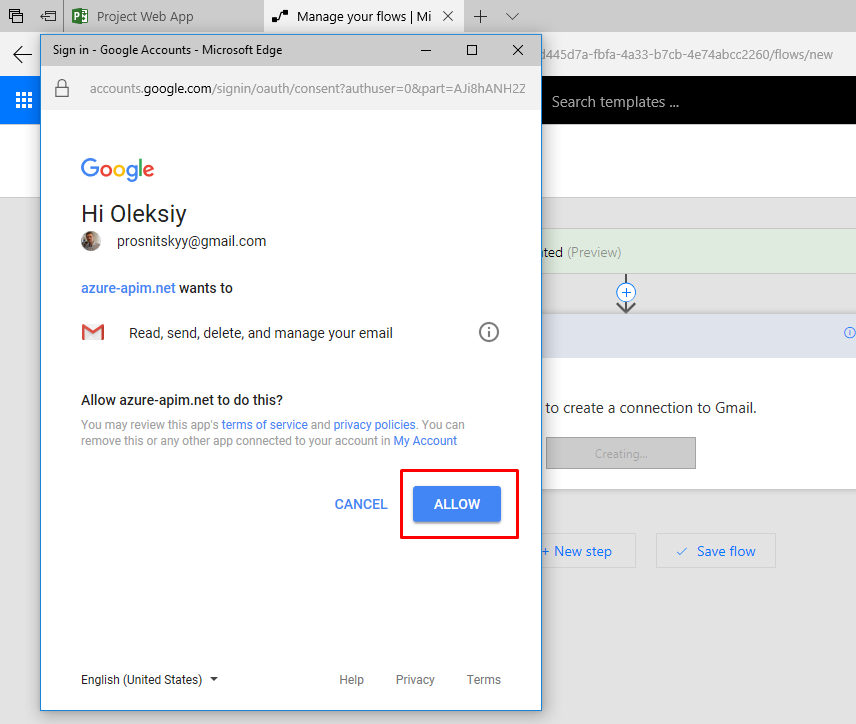The width and height of the screenshot is (856, 724).
Task: Open the privacy policies link
Action: (x=374, y=424)
